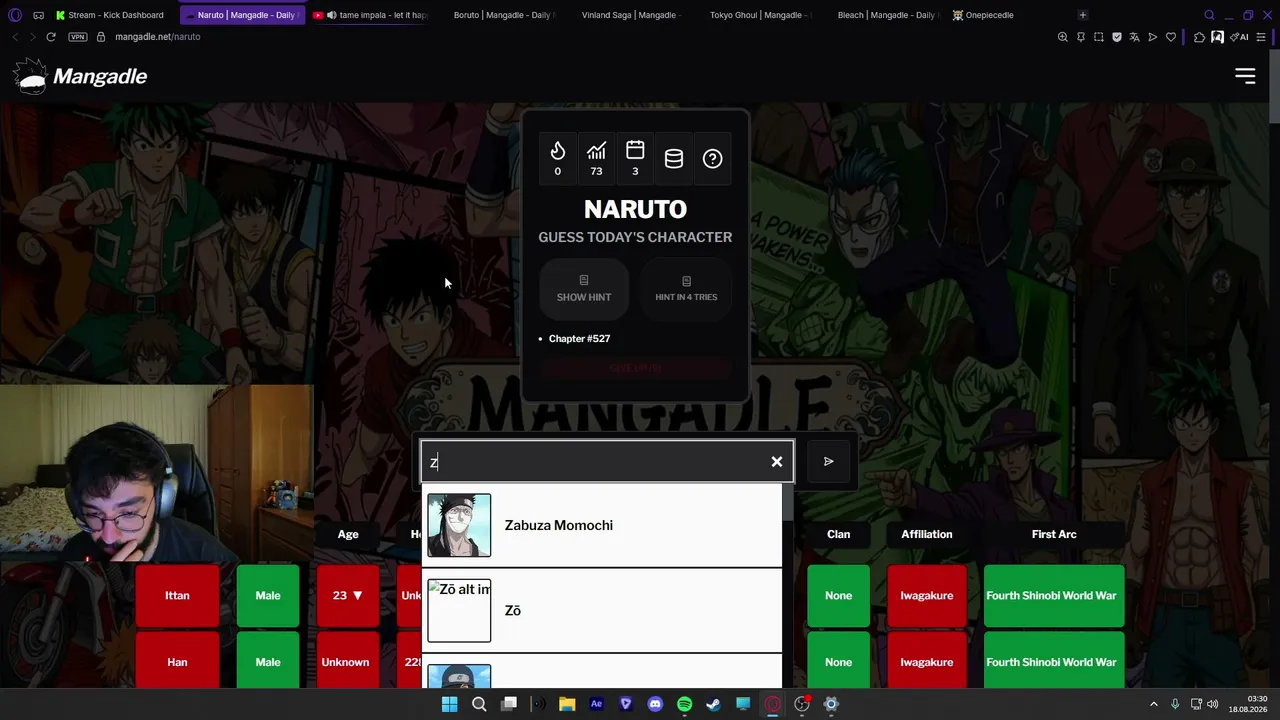Click the heart bookmark icon in toolbar
1280x720 pixels.
point(1171,37)
